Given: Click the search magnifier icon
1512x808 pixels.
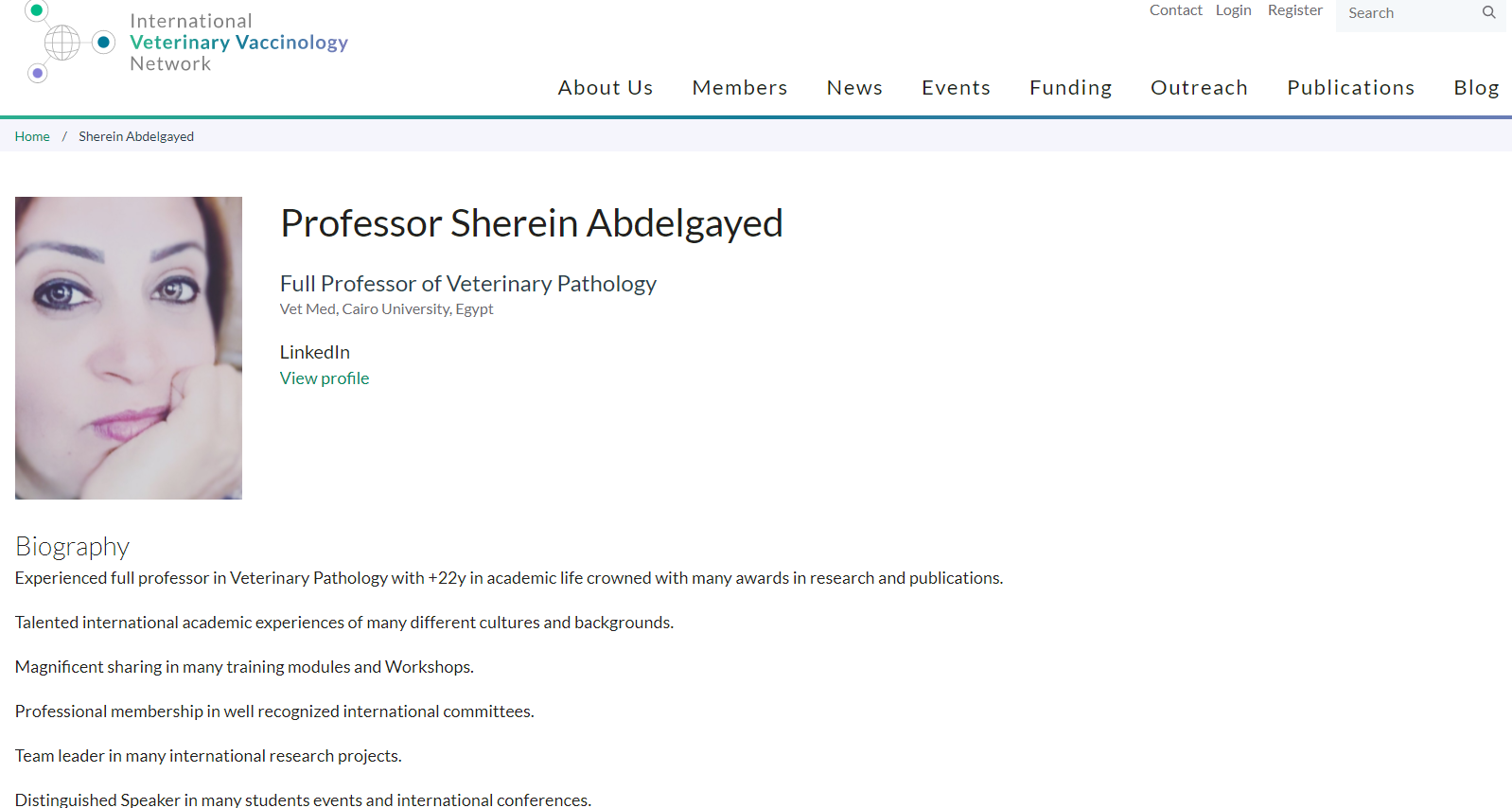Looking at the screenshot, I should [x=1488, y=12].
